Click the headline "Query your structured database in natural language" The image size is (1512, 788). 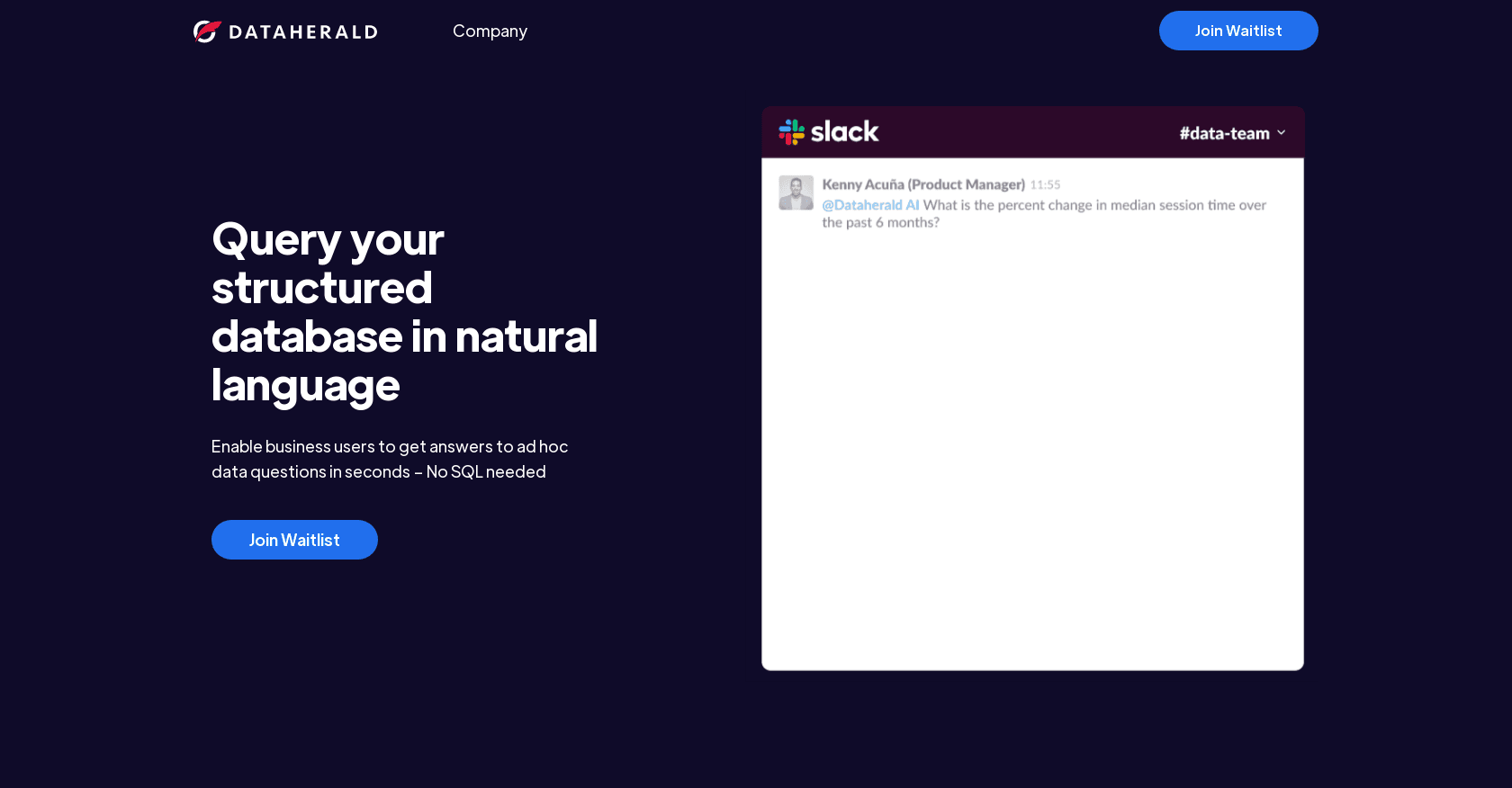coord(404,312)
